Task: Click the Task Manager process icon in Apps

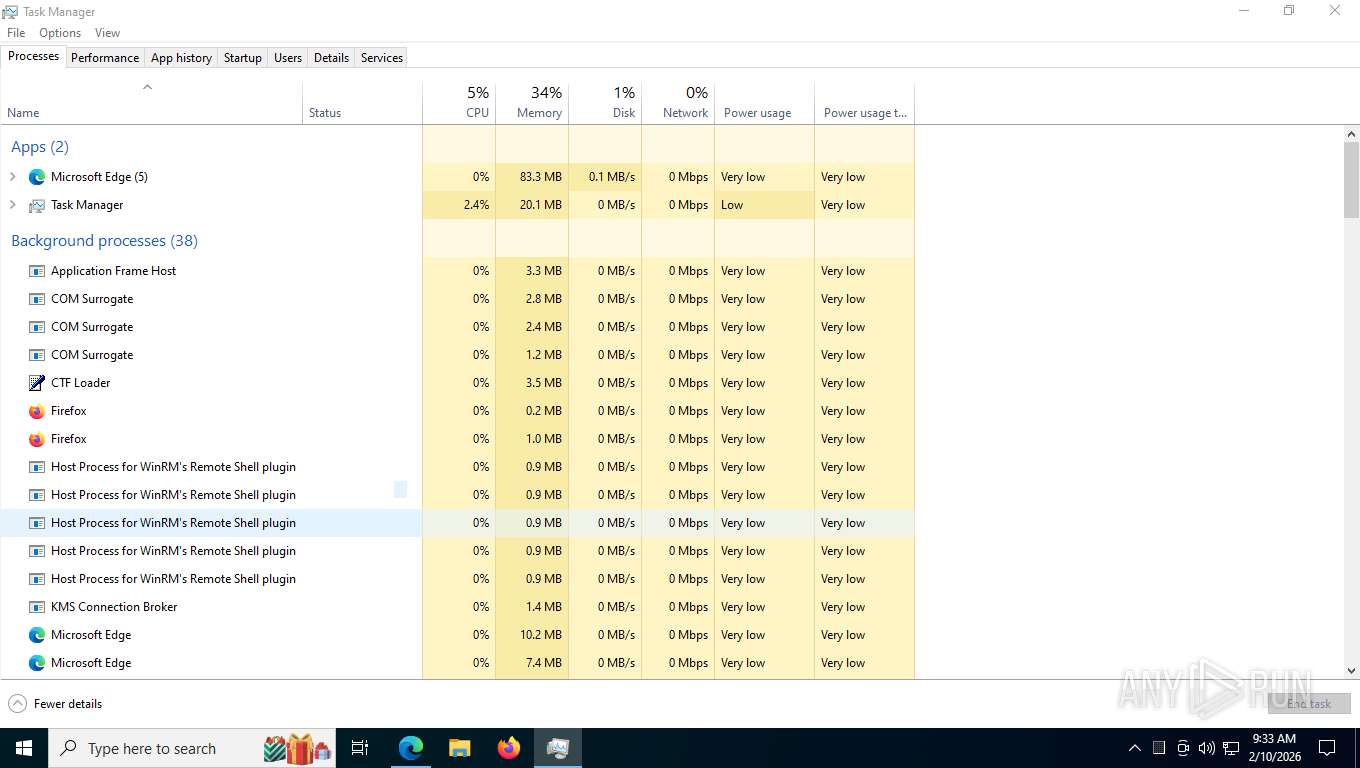Action: pos(37,205)
